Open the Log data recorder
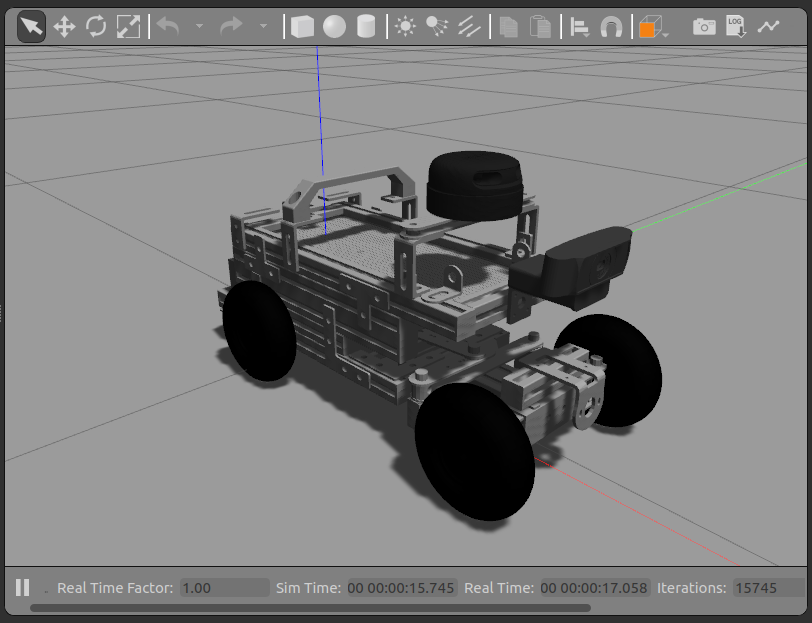The width and height of the screenshot is (812, 623). point(736,27)
